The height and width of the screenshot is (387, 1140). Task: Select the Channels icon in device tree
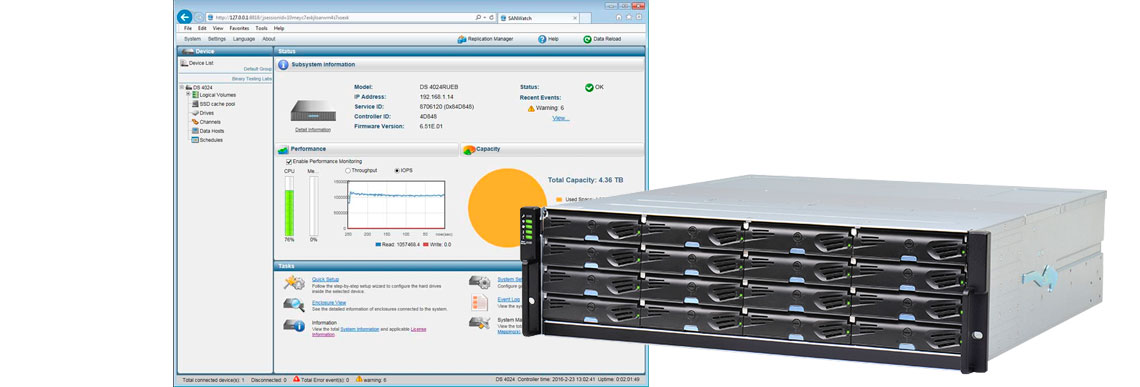195,122
